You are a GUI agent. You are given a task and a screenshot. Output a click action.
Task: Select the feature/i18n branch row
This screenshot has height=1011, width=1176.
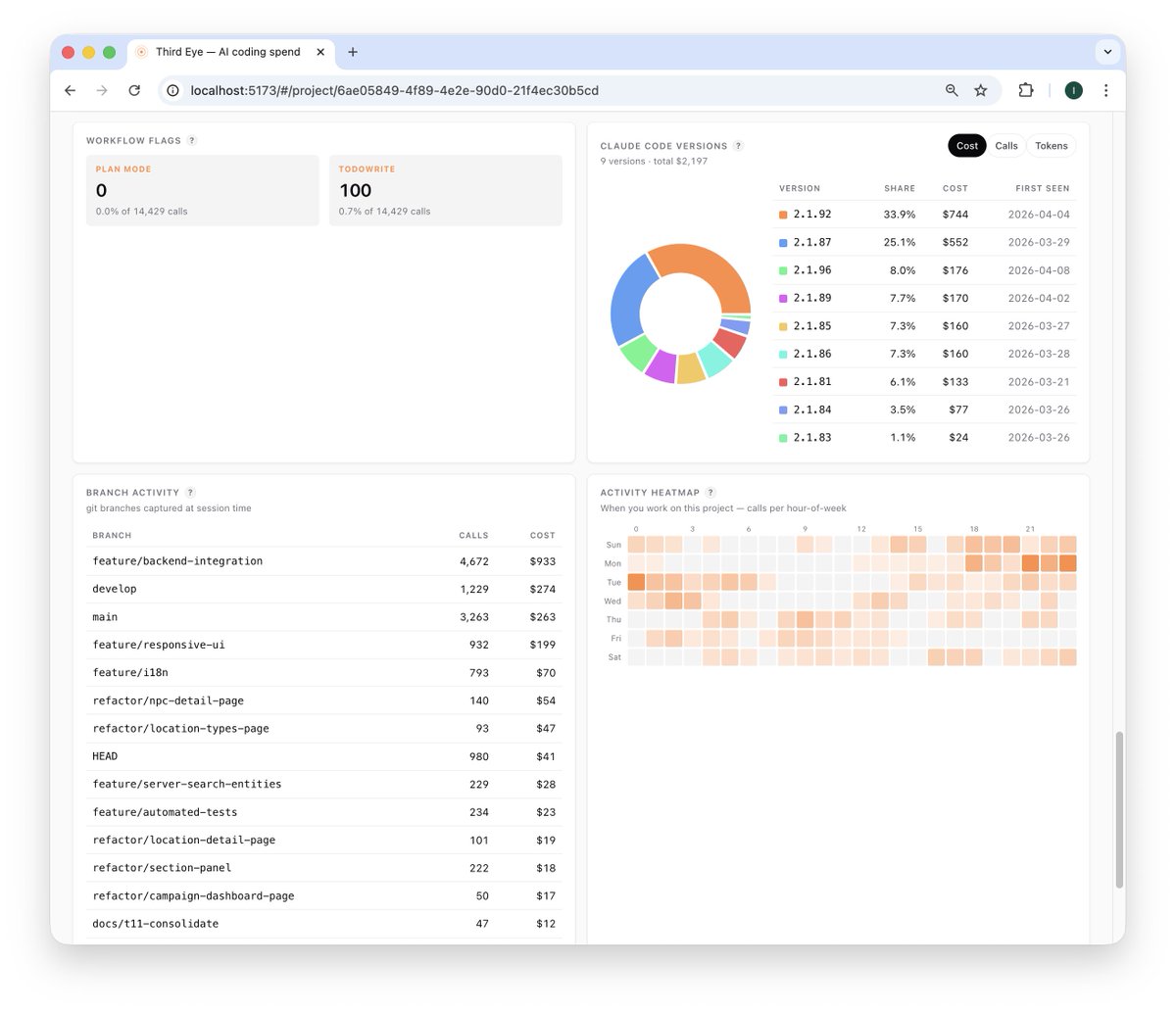pyautogui.click(x=324, y=673)
